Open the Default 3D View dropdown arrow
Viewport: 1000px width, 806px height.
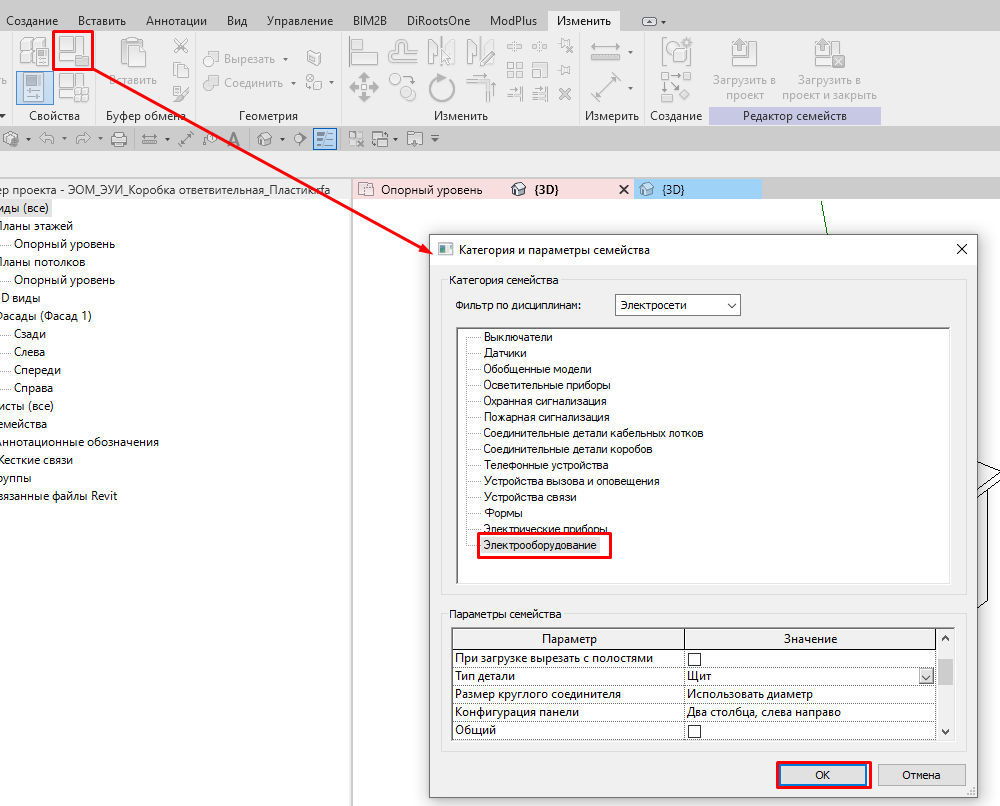click(282, 139)
